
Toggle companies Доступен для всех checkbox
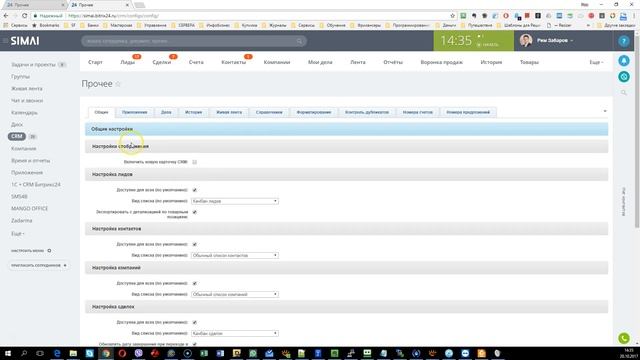(x=195, y=283)
